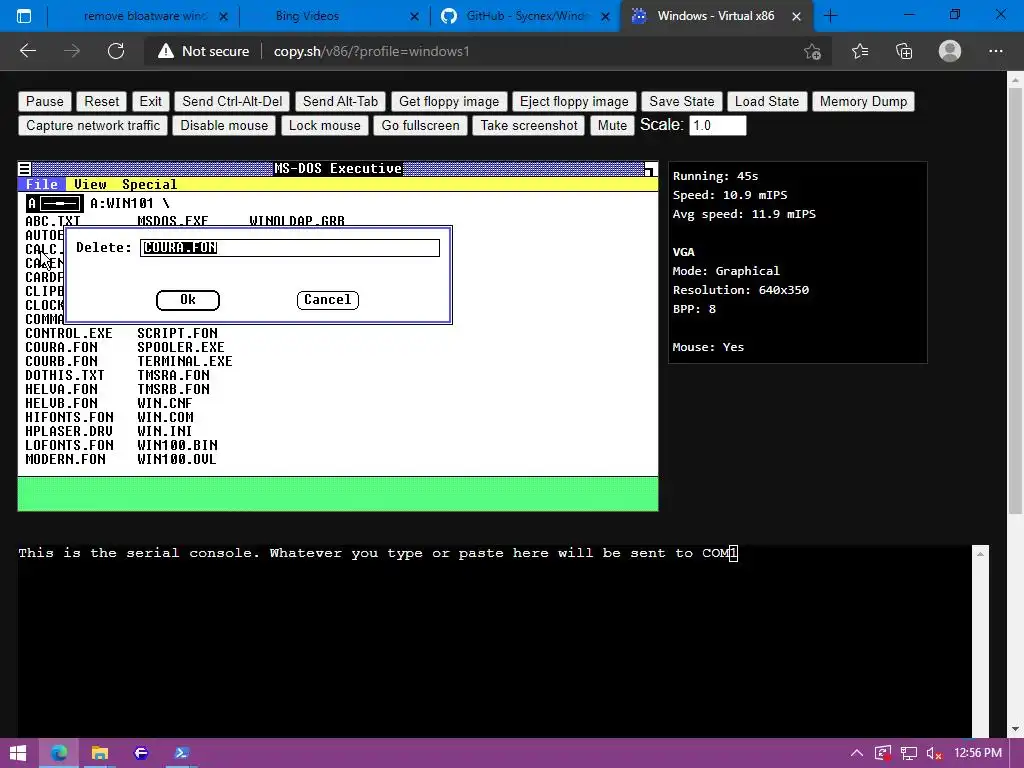Click inside the serial console text area
Image resolution: width=1024 pixels, height=768 pixels.
tap(494, 642)
